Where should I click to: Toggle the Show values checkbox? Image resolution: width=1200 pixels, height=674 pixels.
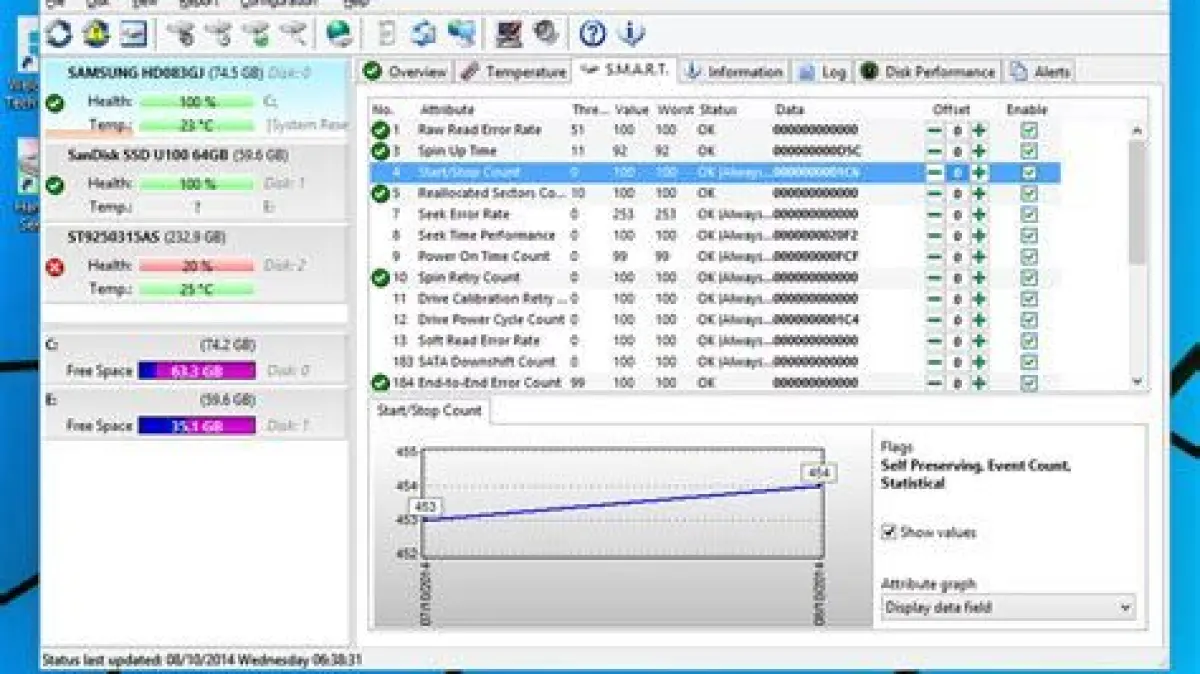pyautogui.click(x=888, y=532)
